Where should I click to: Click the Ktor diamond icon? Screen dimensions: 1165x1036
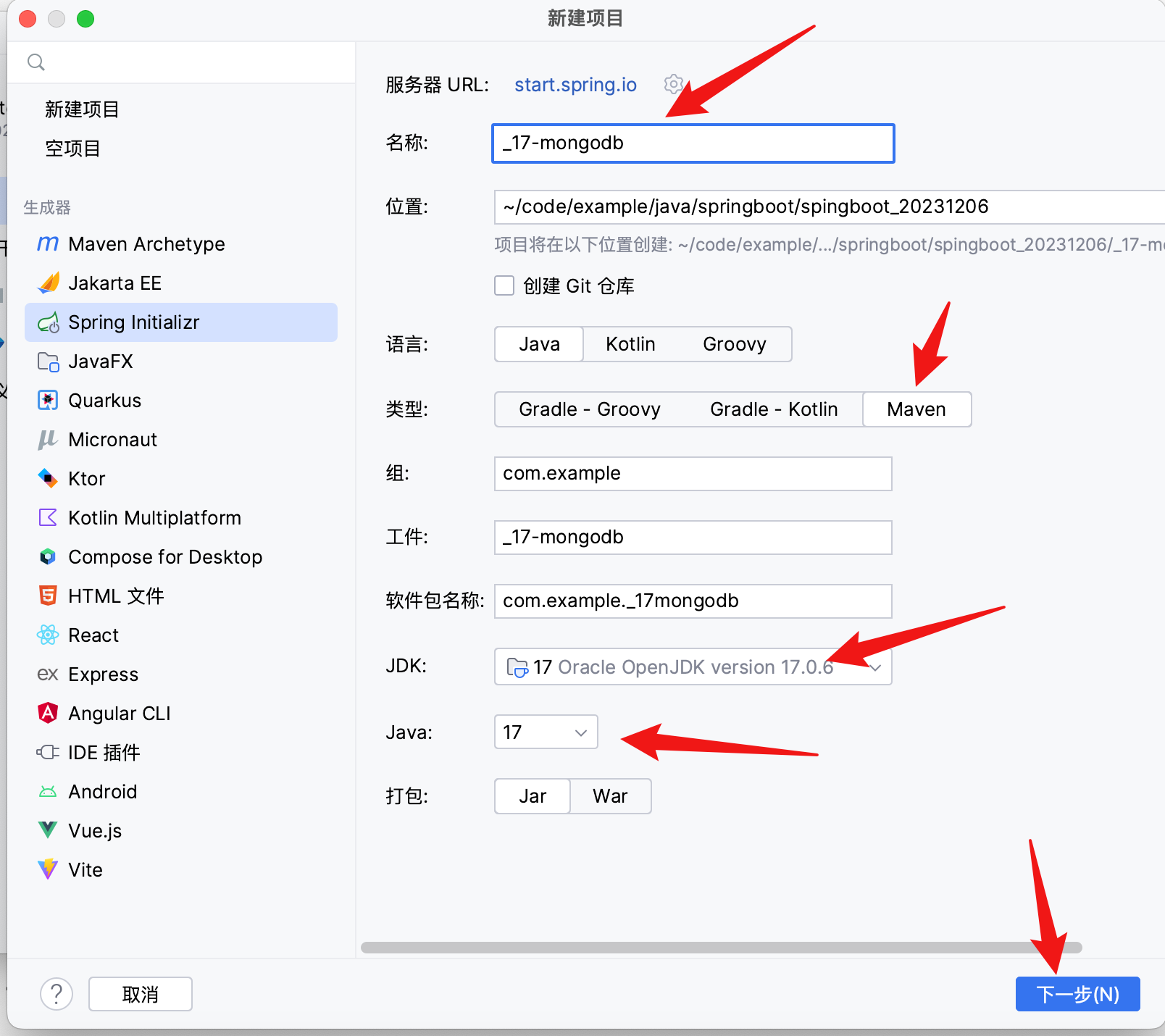48,479
